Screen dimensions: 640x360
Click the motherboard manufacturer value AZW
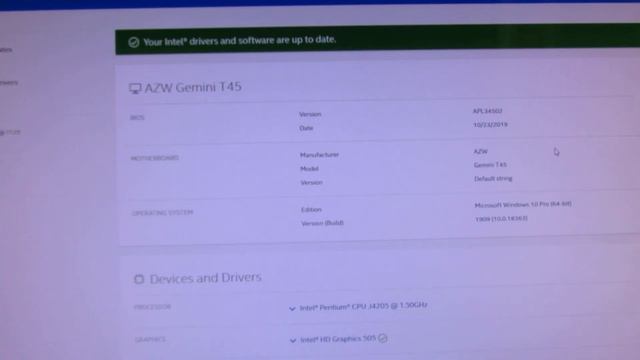pyautogui.click(x=480, y=151)
